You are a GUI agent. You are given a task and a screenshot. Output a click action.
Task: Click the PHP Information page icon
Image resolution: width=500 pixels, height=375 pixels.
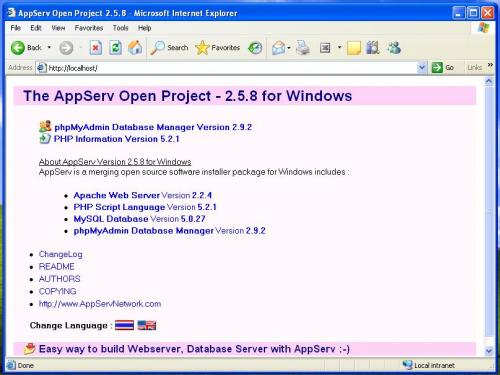(45, 138)
